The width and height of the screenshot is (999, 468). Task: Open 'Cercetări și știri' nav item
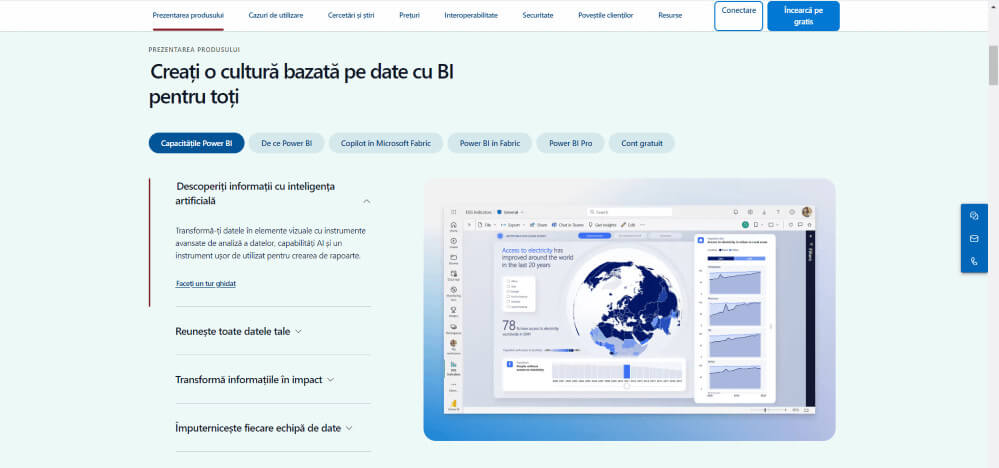pos(351,15)
